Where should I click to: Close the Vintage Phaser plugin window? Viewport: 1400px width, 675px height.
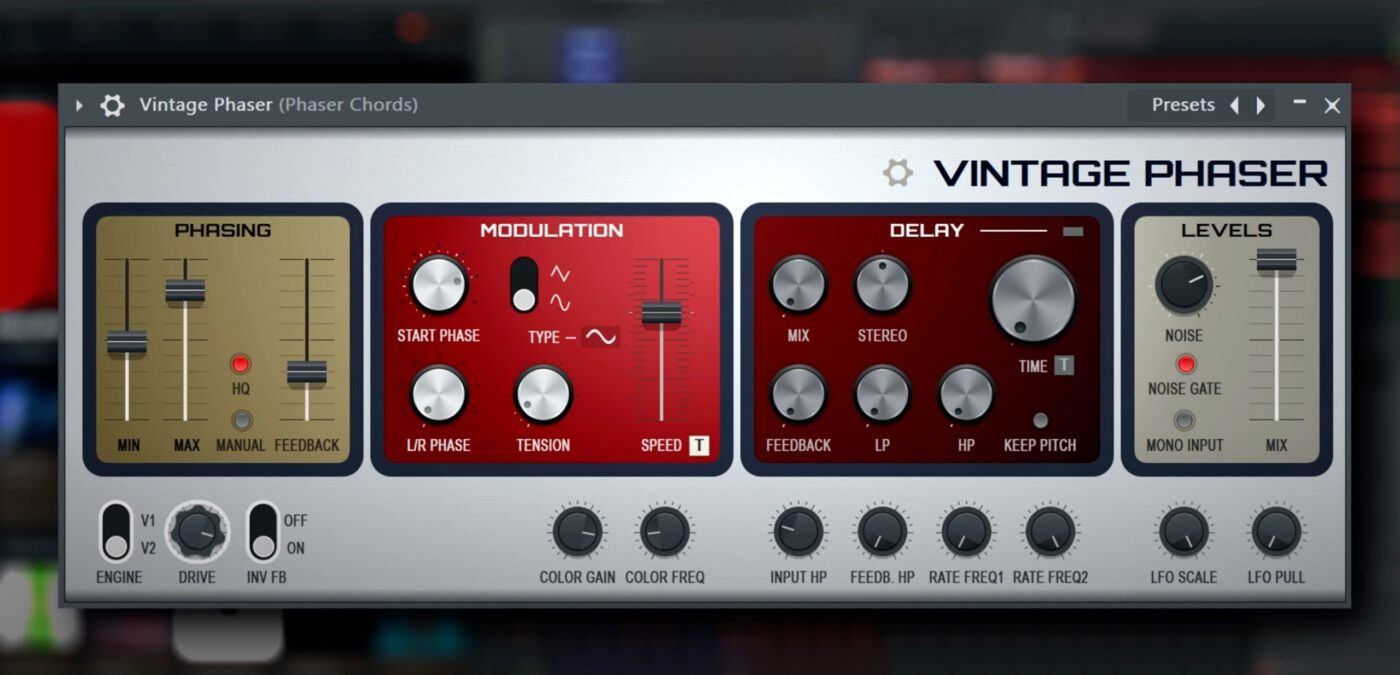pos(1332,105)
